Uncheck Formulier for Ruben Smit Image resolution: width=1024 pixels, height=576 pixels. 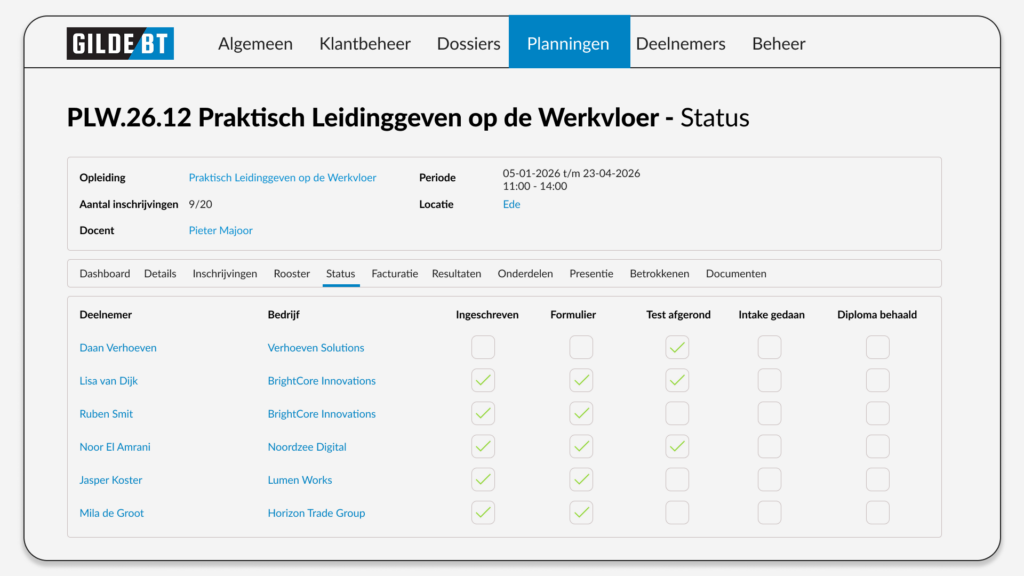[581, 414]
